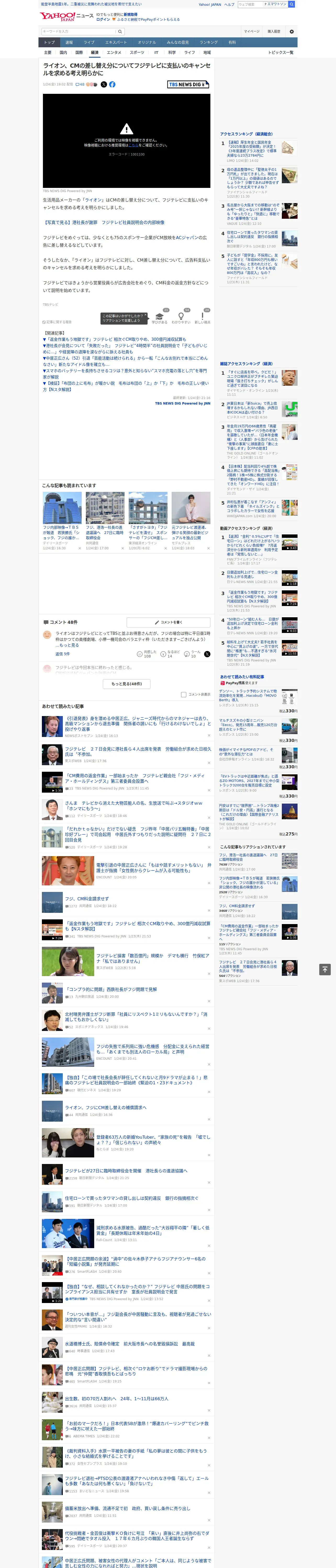Click マイページ link

point(252,32)
